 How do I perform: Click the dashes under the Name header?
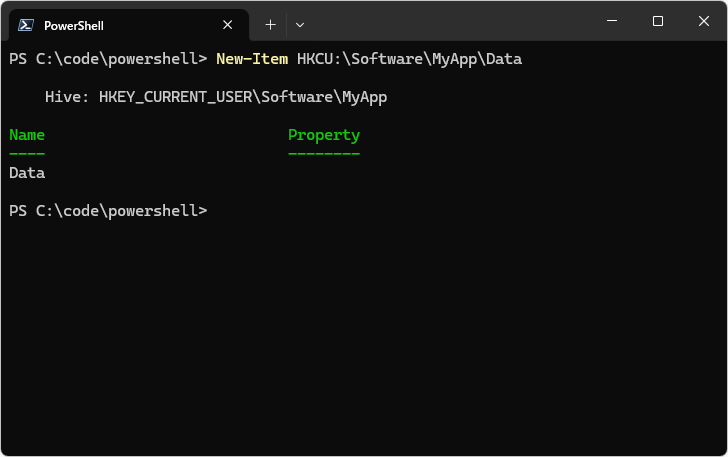pos(27,153)
